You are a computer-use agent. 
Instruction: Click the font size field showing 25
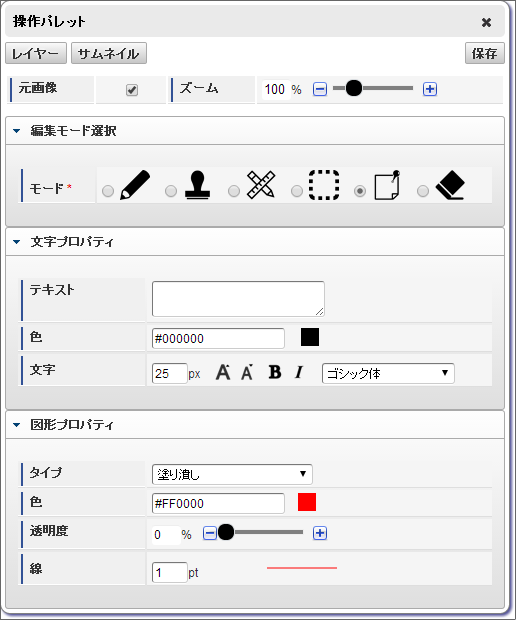pos(169,374)
